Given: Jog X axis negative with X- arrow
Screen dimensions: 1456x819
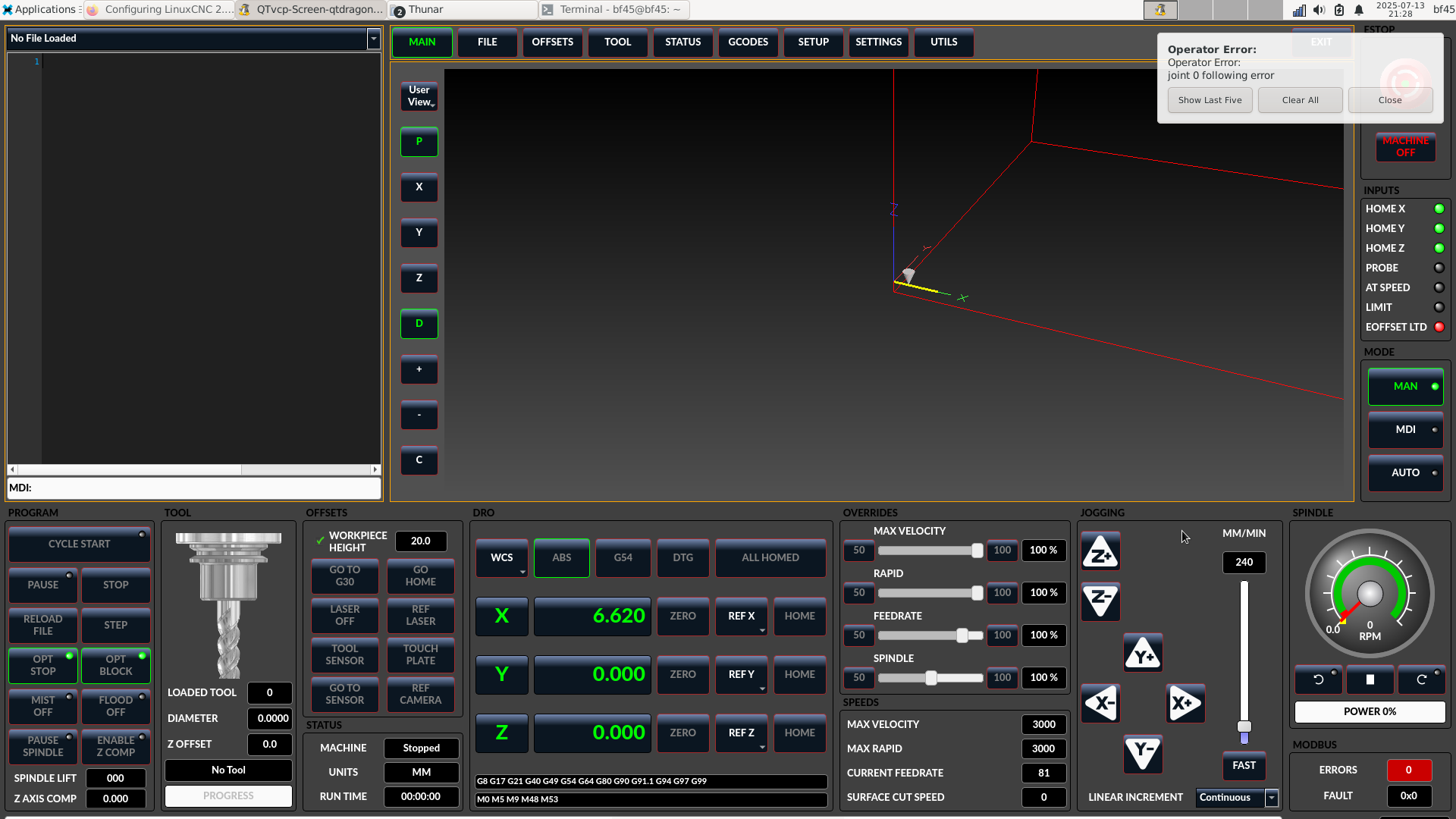Looking at the screenshot, I should [x=1100, y=703].
